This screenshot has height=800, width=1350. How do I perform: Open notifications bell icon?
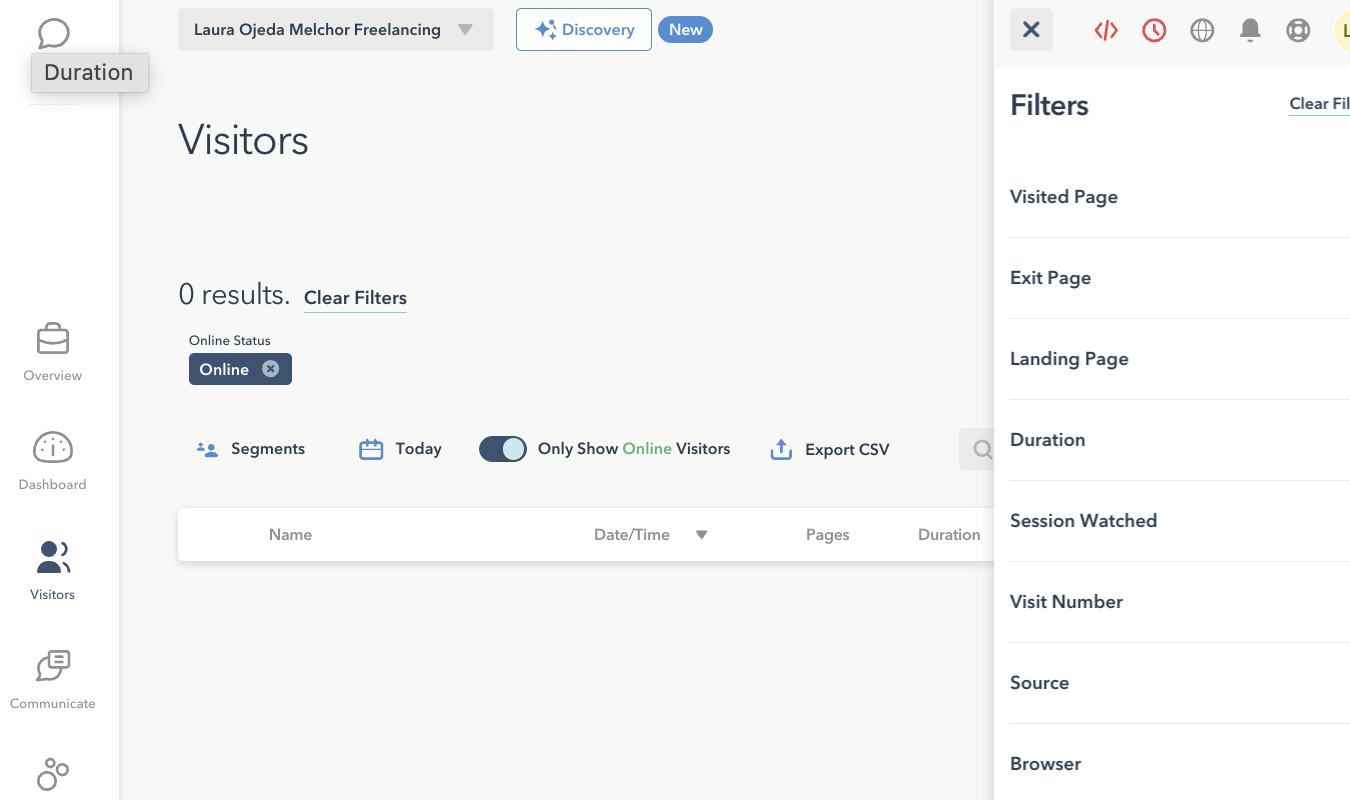coord(1250,30)
